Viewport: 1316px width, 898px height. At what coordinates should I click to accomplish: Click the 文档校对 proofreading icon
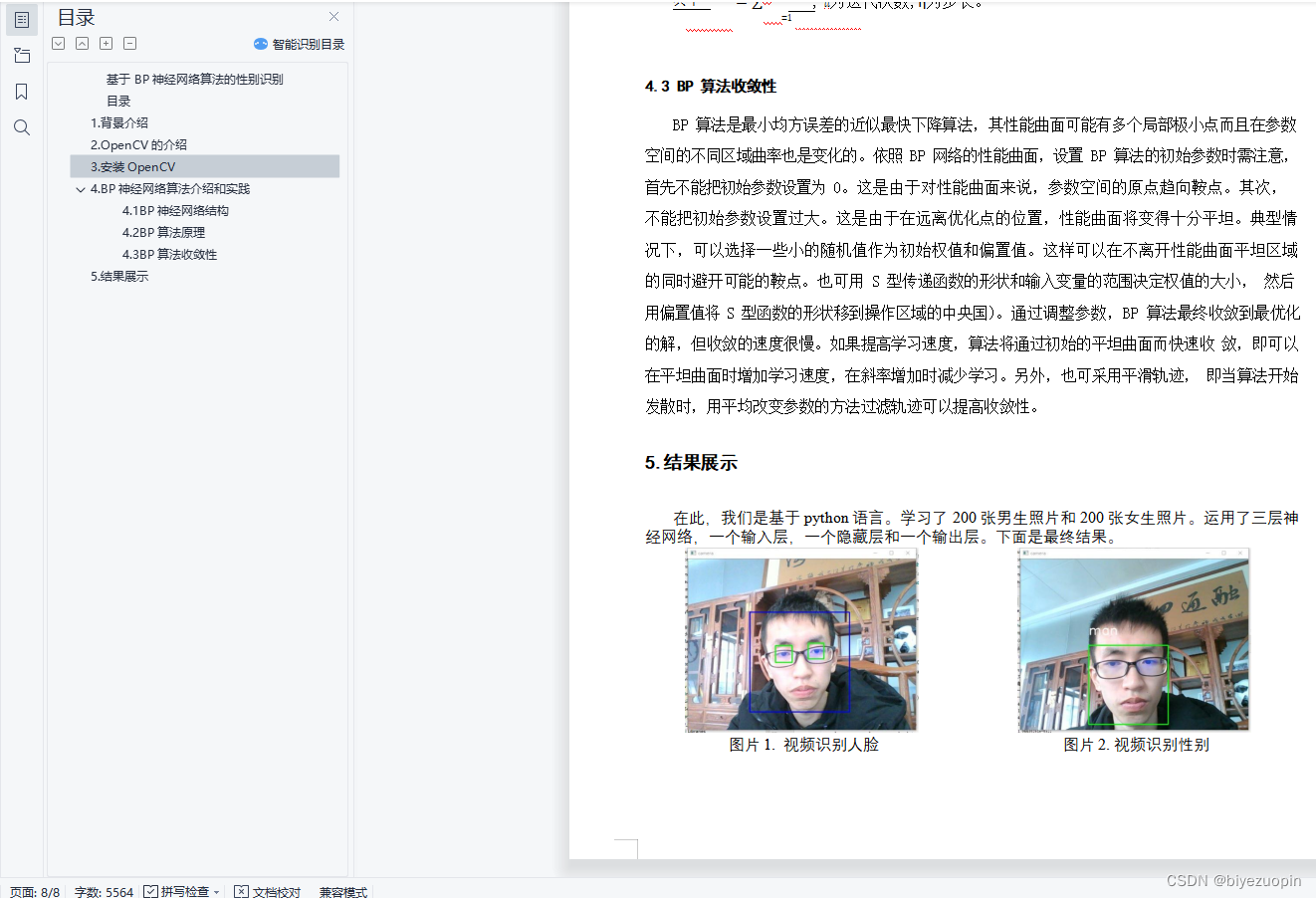[242, 892]
